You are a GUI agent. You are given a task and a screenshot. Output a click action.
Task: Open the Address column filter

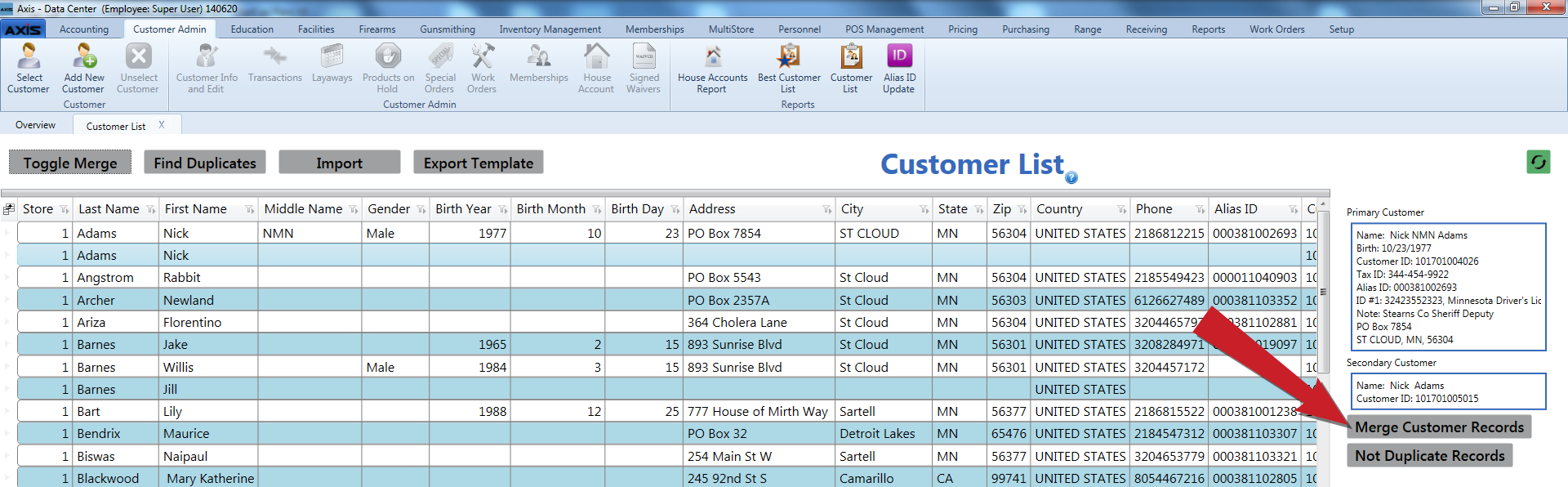coord(827,210)
